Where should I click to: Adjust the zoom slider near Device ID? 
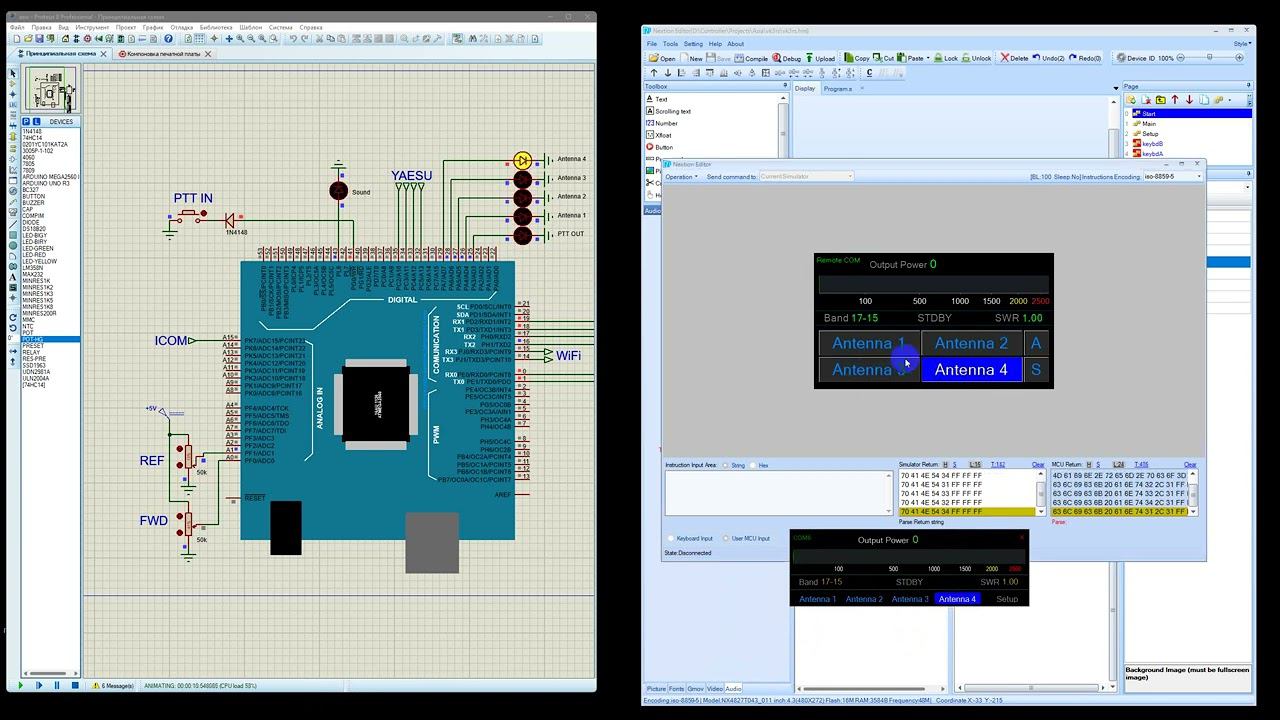tap(1210, 58)
